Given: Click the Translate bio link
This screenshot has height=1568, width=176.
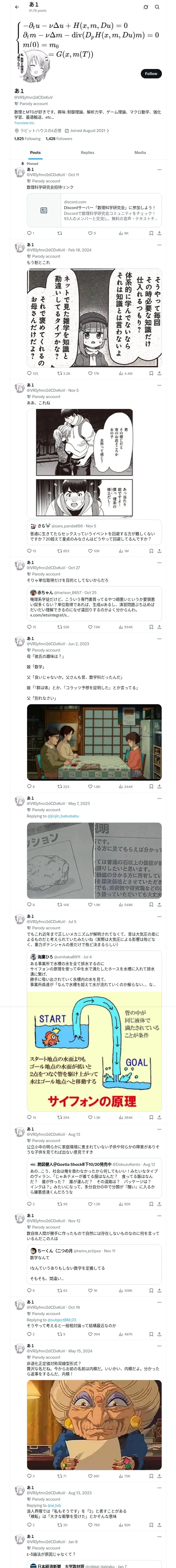Looking at the screenshot, I should (x=24, y=123).
